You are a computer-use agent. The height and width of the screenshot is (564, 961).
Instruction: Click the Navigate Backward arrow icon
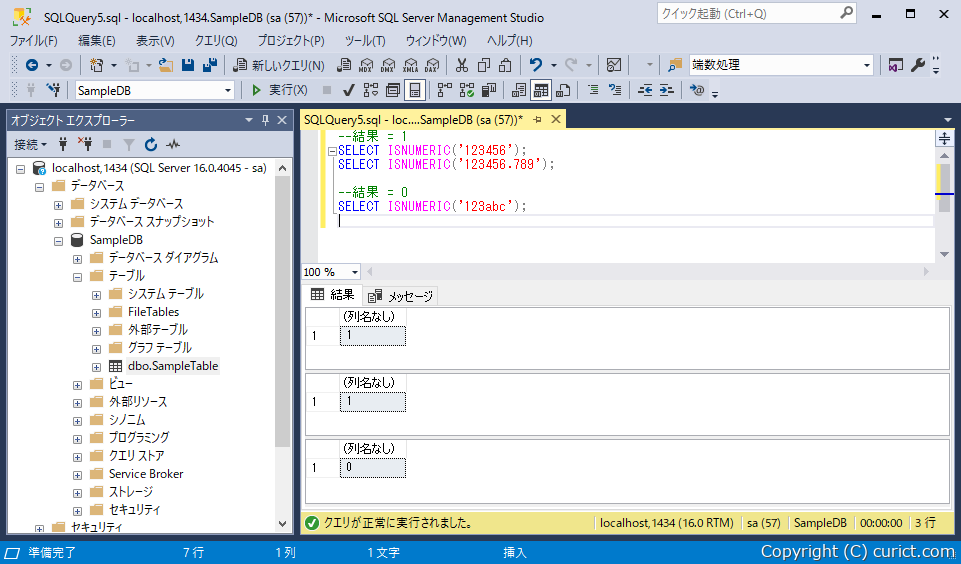click(32, 65)
